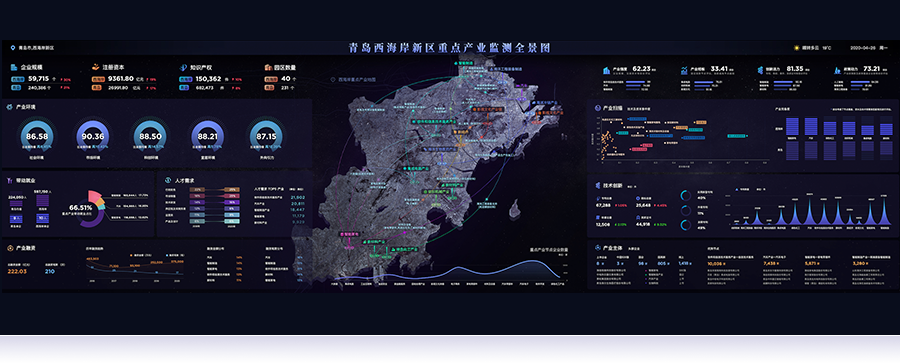
Task: Click the 知识产权 panel icon
Action: coord(184,67)
